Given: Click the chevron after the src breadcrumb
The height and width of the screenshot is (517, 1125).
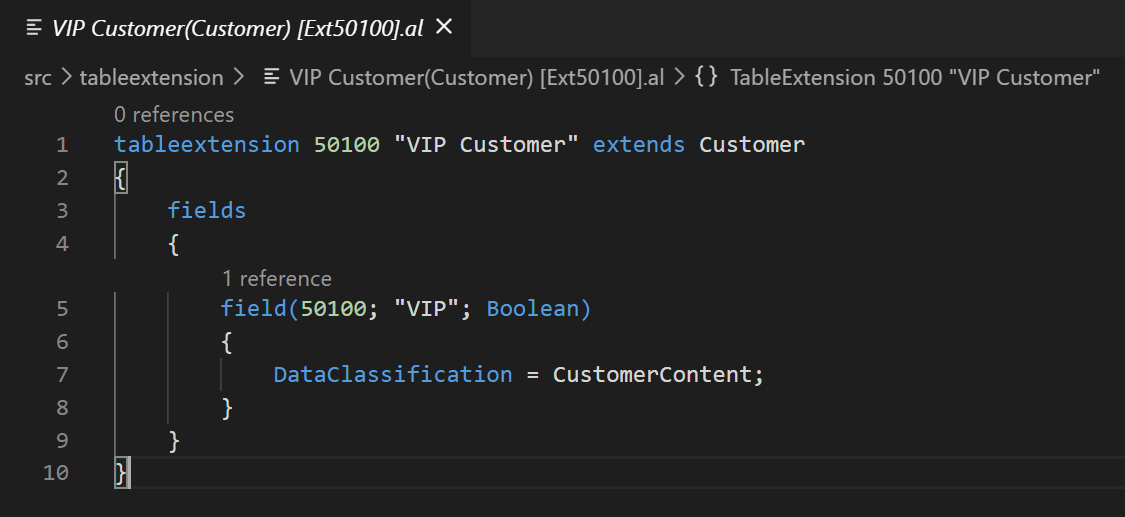Looking at the screenshot, I should point(65,78).
